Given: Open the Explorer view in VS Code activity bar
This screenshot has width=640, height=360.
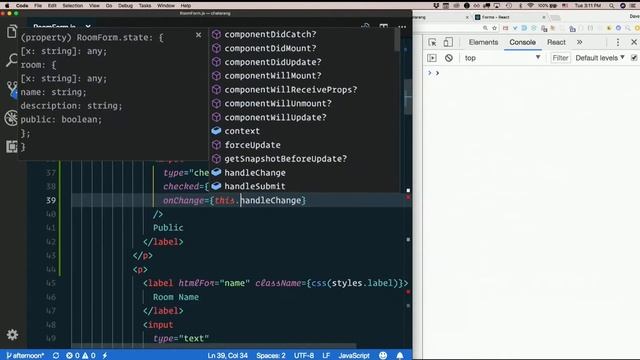Looking at the screenshot, I should pyautogui.click(x=12, y=32).
